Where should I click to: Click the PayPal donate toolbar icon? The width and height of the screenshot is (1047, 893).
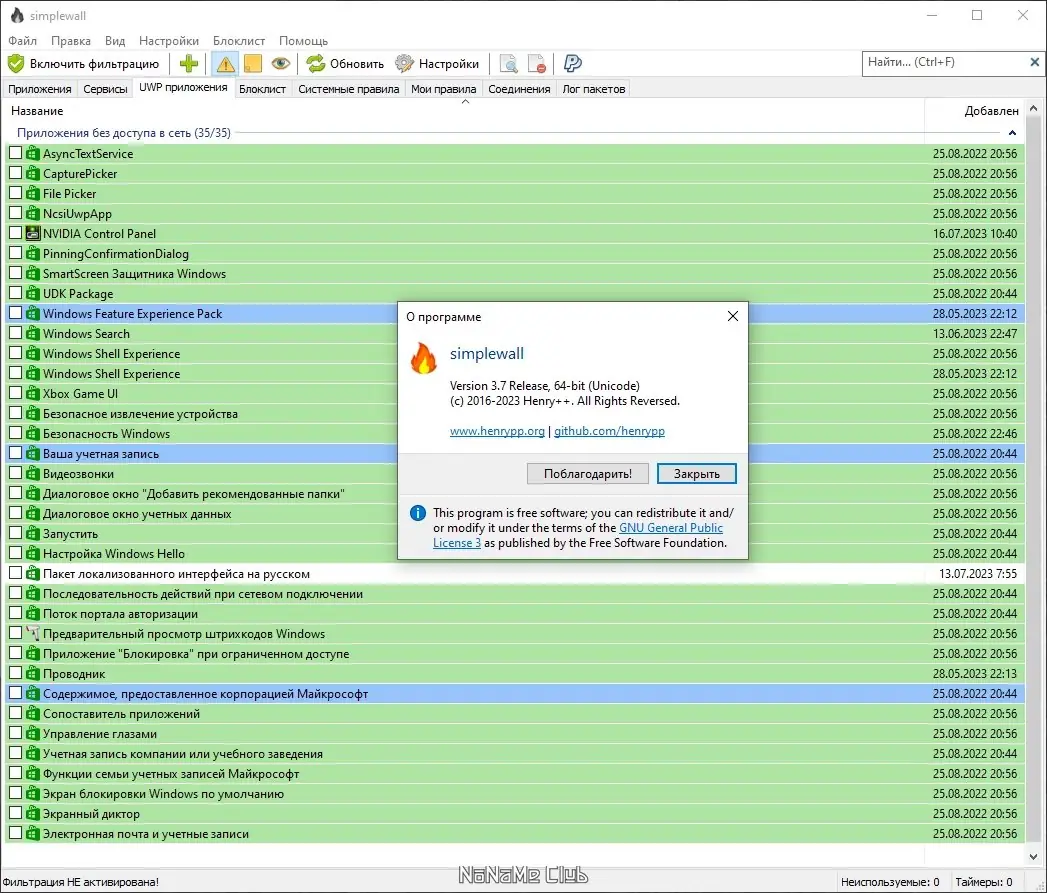[572, 63]
